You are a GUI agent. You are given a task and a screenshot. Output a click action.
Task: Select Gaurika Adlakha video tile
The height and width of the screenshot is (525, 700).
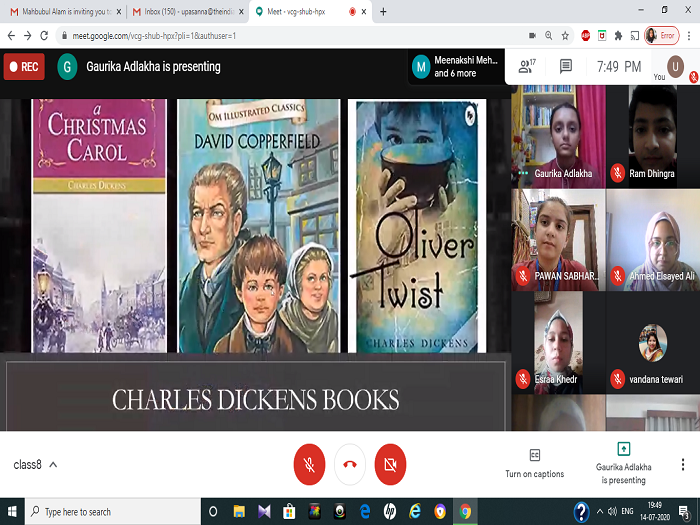click(x=558, y=136)
